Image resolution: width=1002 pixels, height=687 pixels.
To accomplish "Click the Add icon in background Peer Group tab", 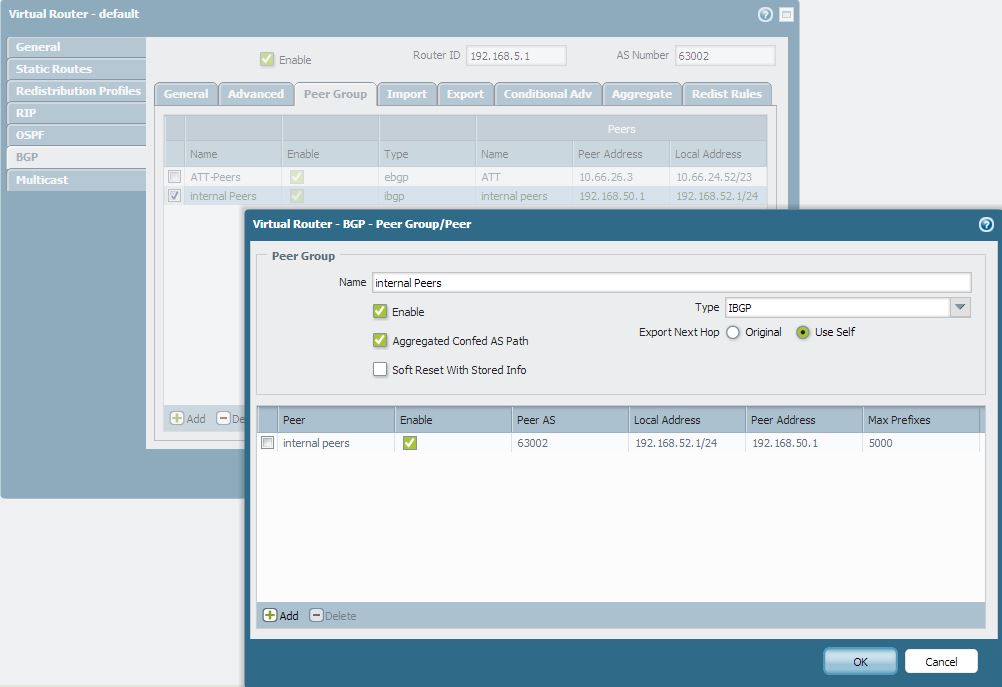I will pos(177,419).
